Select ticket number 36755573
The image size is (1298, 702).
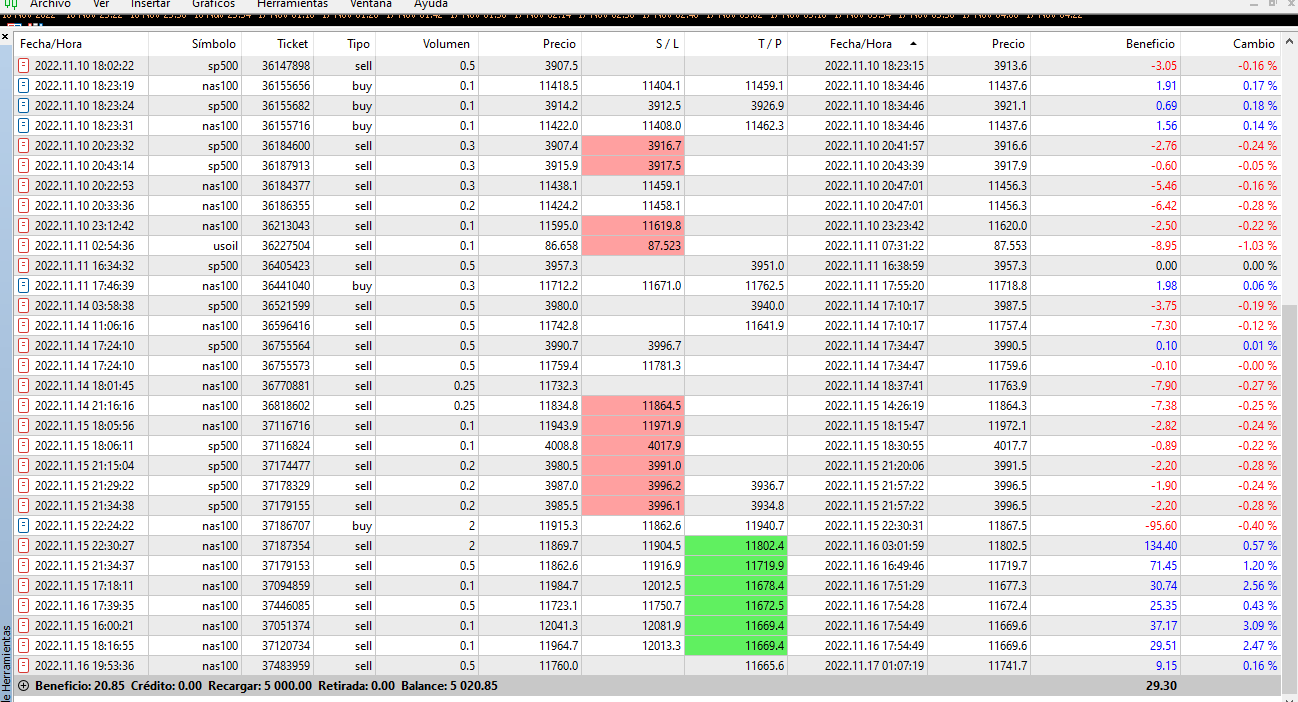click(286, 366)
